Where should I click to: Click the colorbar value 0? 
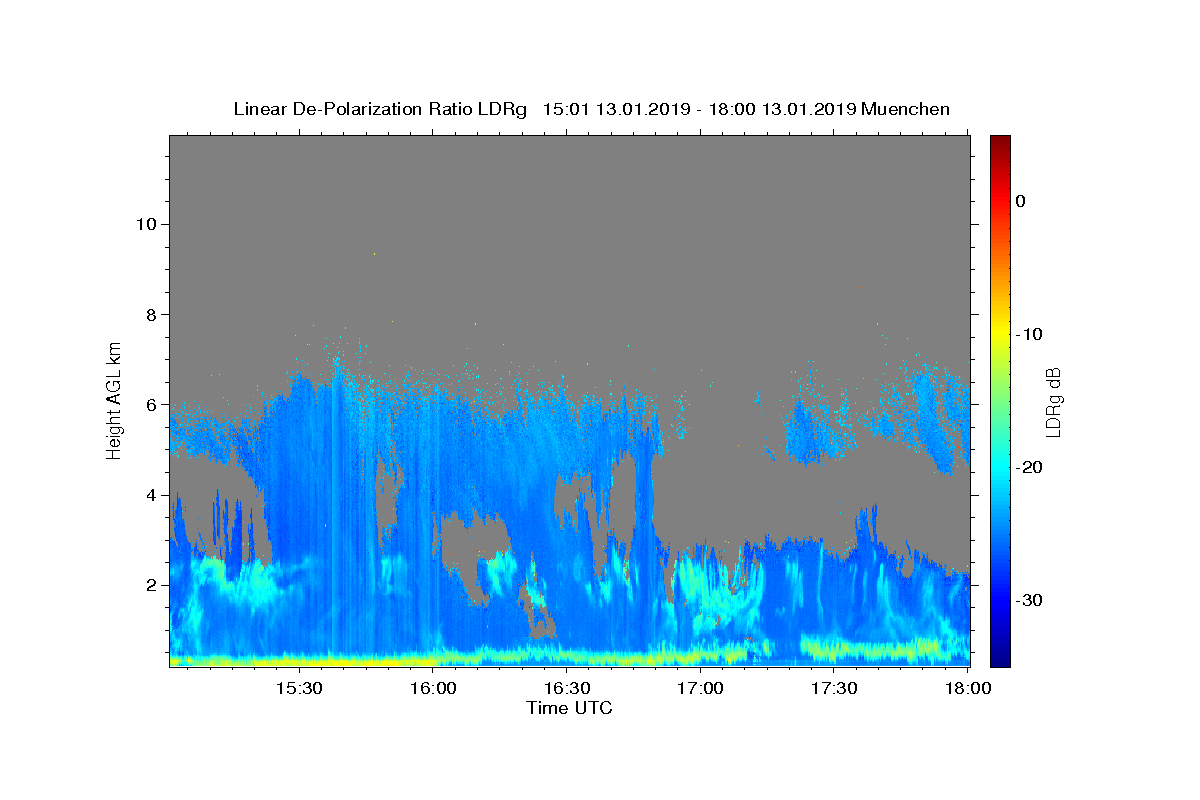pos(1020,201)
